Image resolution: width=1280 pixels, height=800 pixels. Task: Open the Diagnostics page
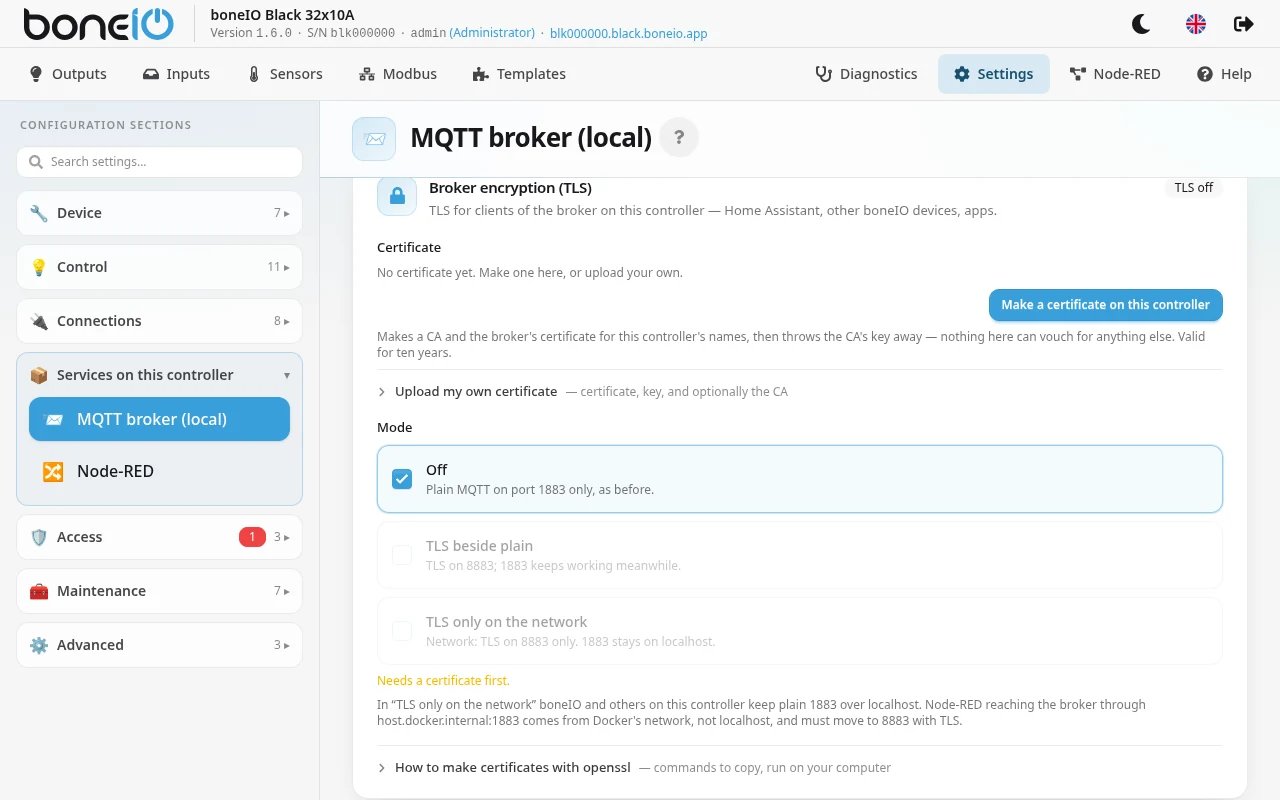(867, 74)
